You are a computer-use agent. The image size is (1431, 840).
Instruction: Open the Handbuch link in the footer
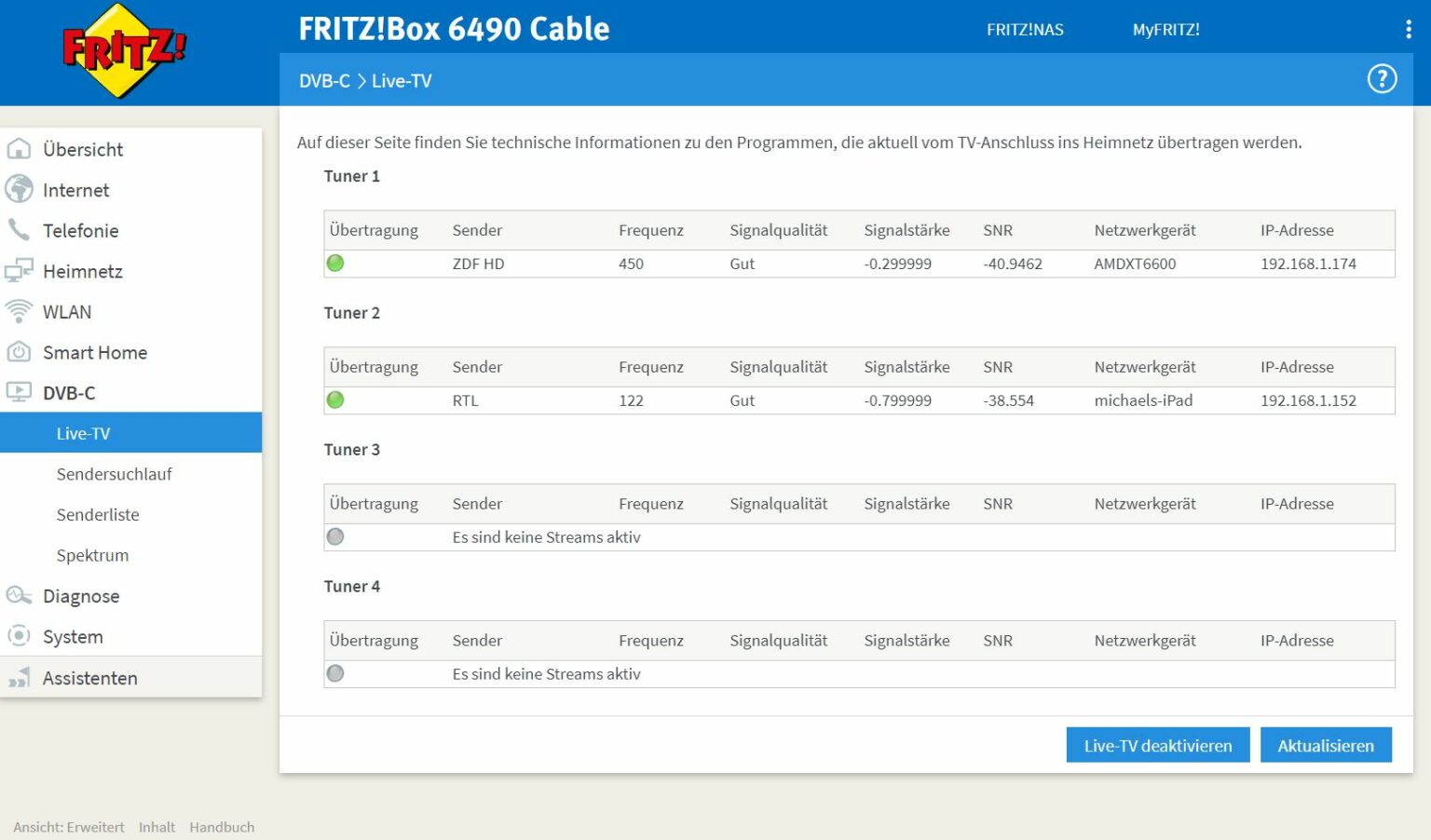pos(222,826)
